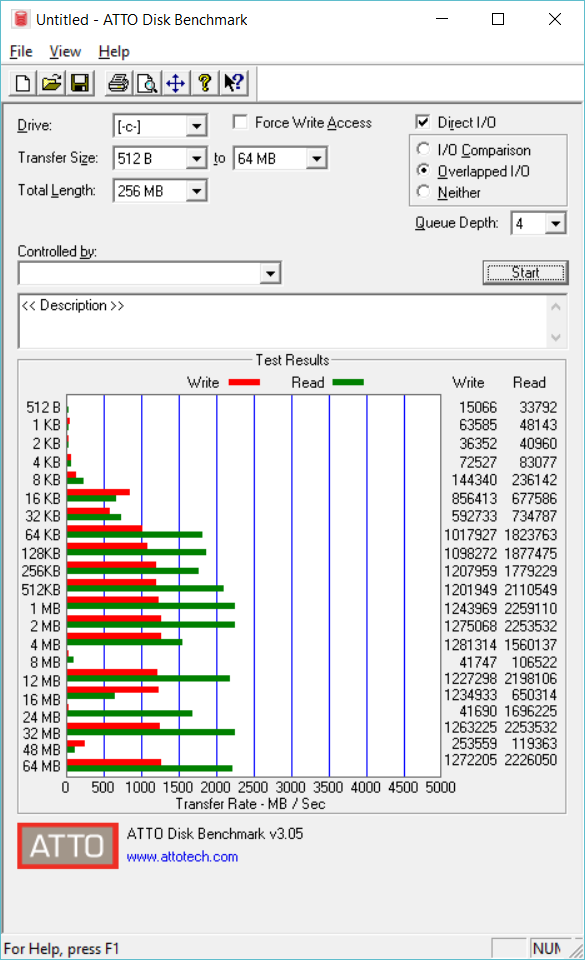Print results using the printer icon
The height and width of the screenshot is (960, 585).
tap(118, 83)
